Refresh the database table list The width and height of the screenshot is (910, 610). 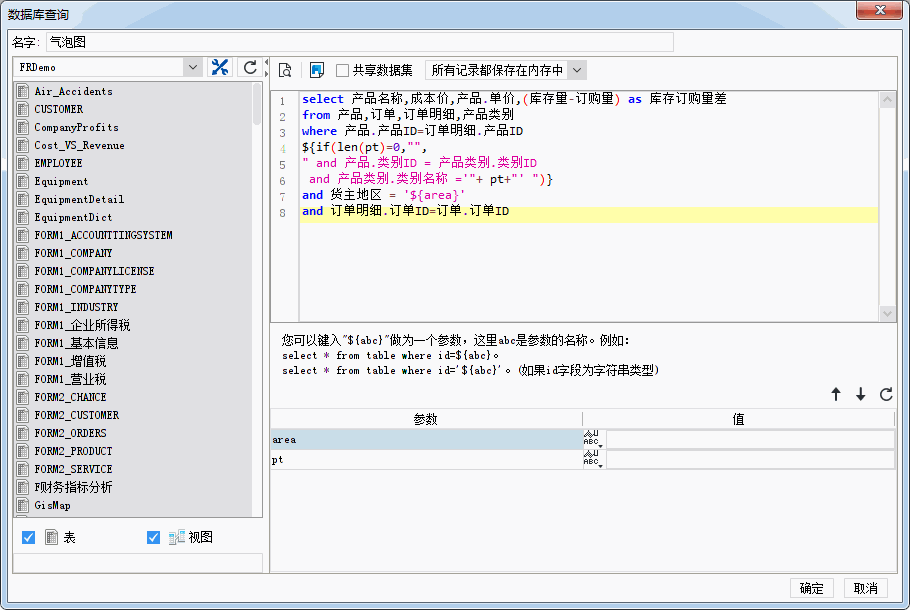(x=250, y=67)
